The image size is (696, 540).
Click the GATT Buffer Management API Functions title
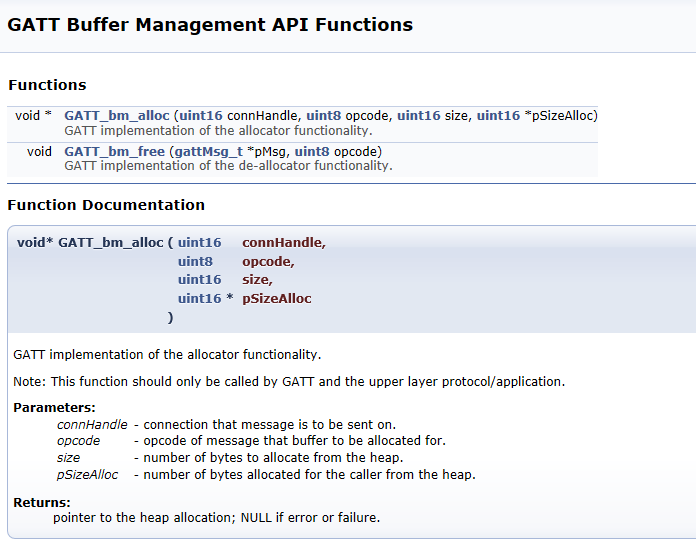tap(210, 25)
